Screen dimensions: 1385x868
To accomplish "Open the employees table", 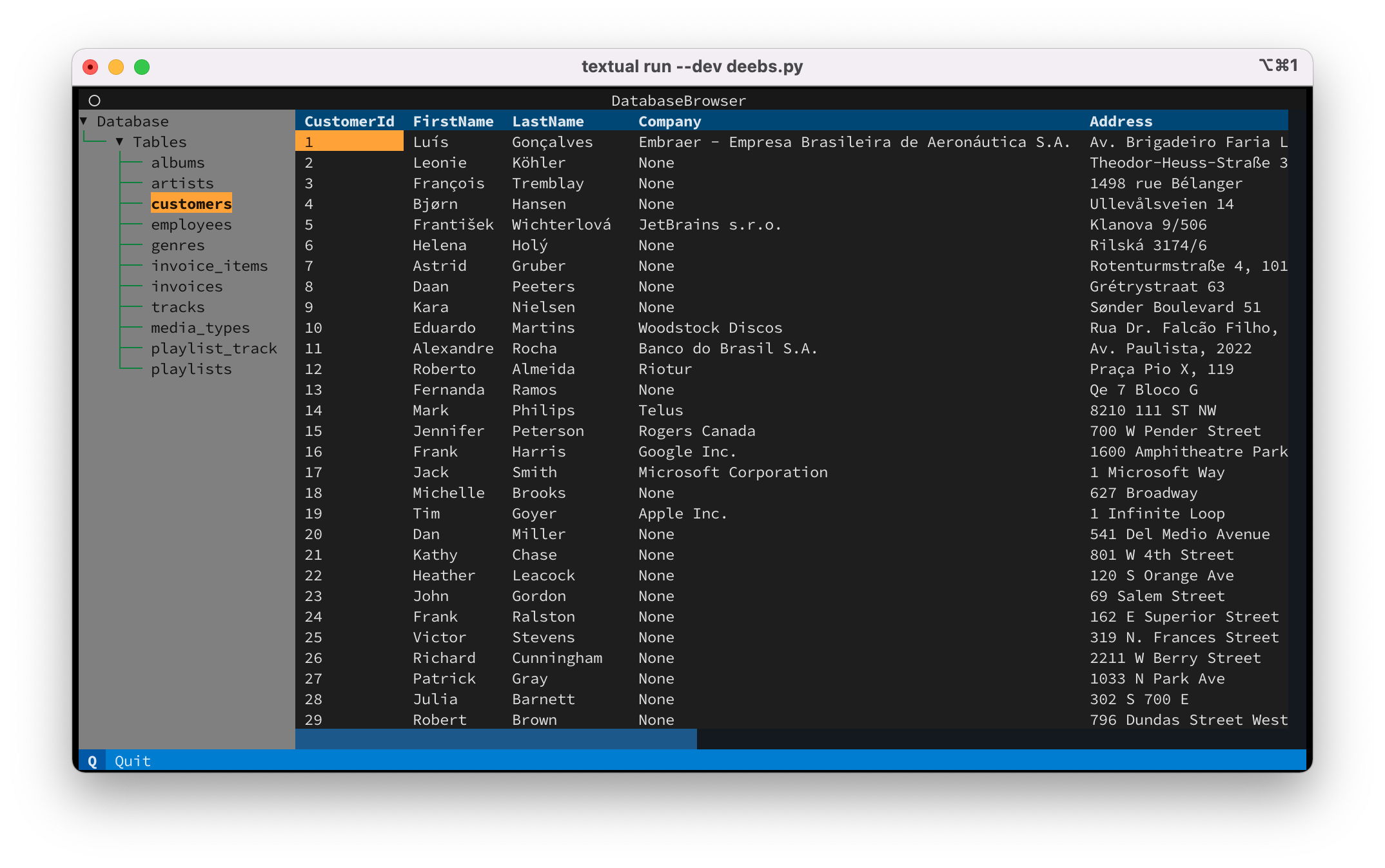I will pyautogui.click(x=191, y=224).
